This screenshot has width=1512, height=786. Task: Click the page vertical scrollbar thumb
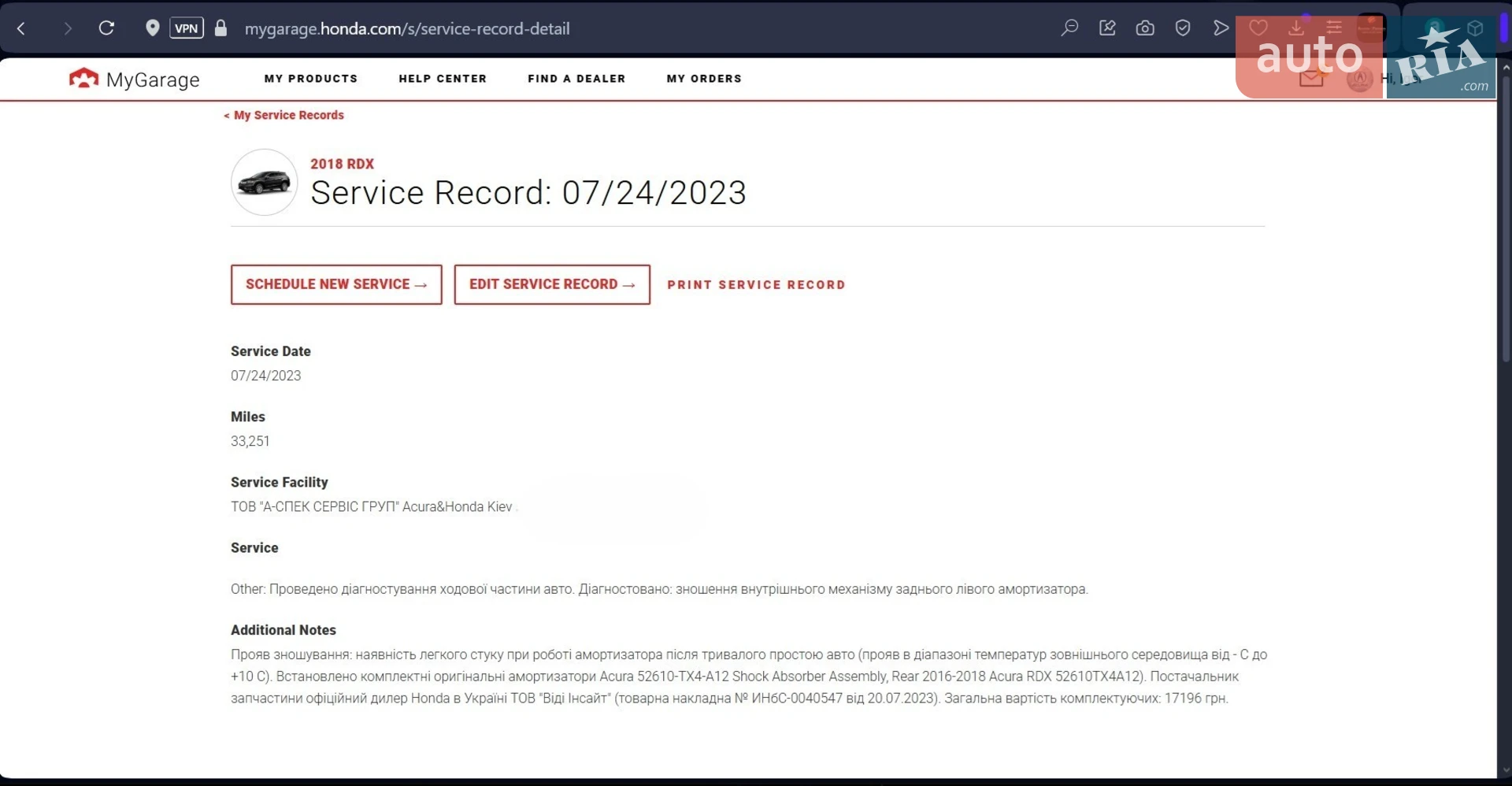pyautogui.click(x=1506, y=221)
